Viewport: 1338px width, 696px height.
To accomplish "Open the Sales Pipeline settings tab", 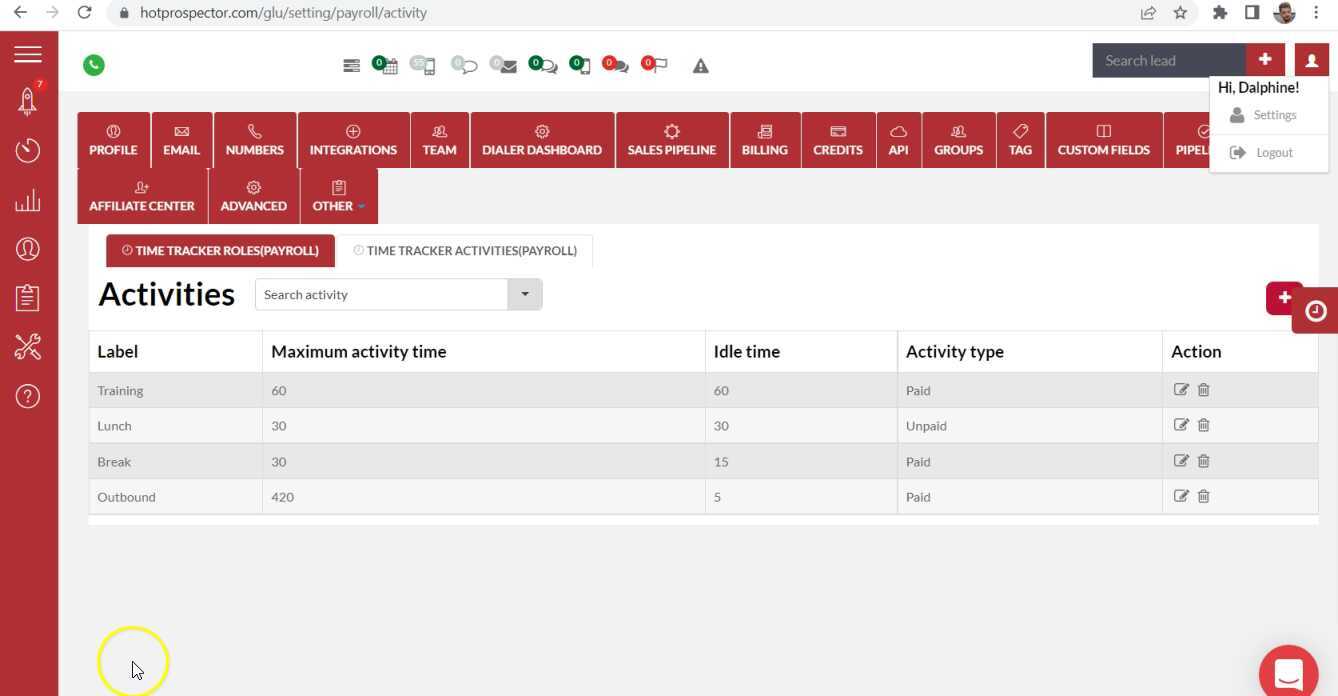I will pyautogui.click(x=672, y=140).
